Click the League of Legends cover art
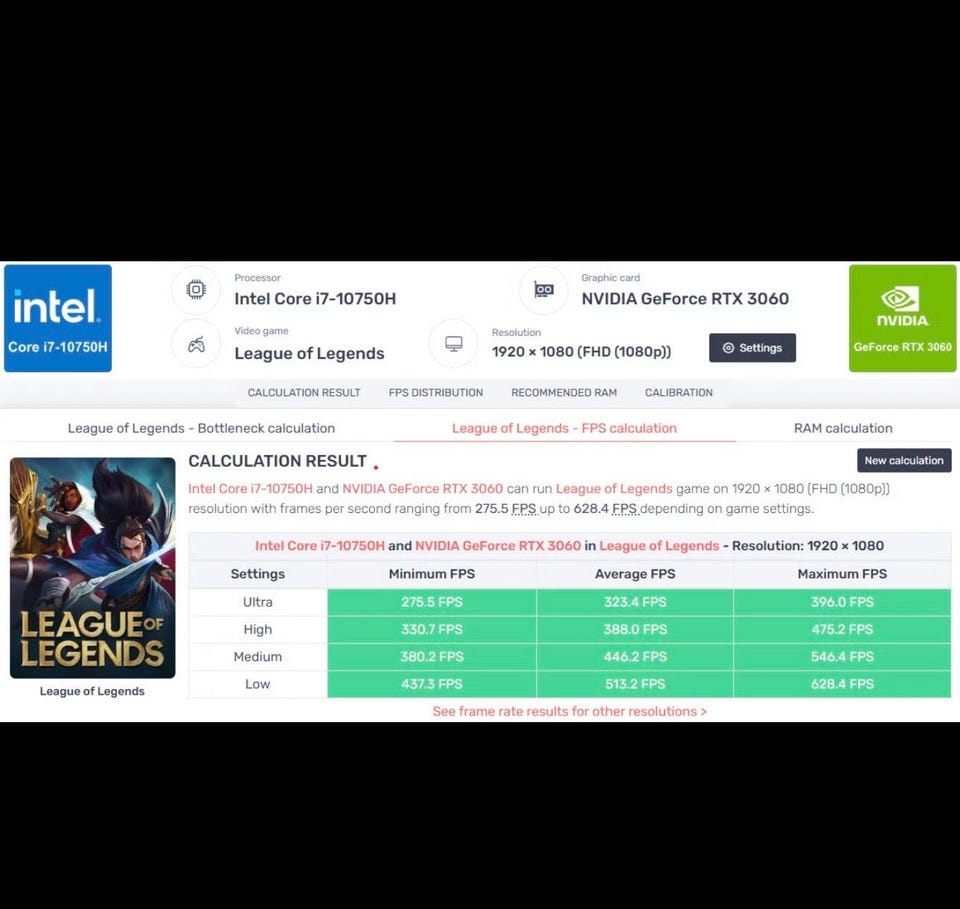 pyautogui.click(x=92, y=567)
